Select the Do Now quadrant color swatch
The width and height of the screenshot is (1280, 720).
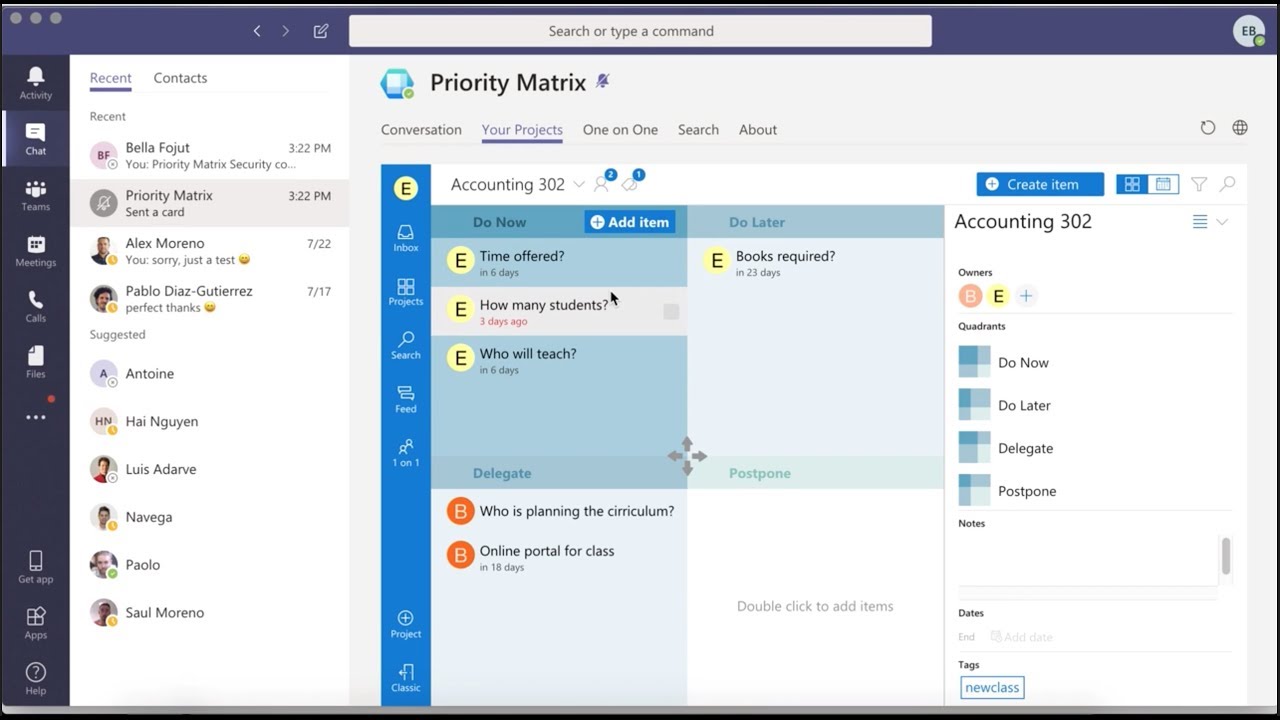[974, 362]
